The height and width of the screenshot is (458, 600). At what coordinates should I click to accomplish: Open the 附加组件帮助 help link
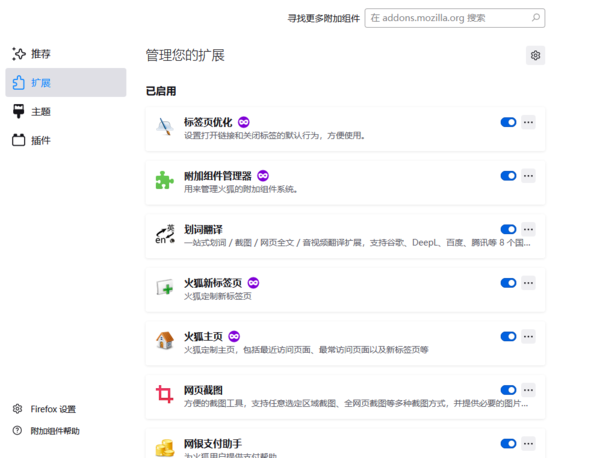[54, 431]
